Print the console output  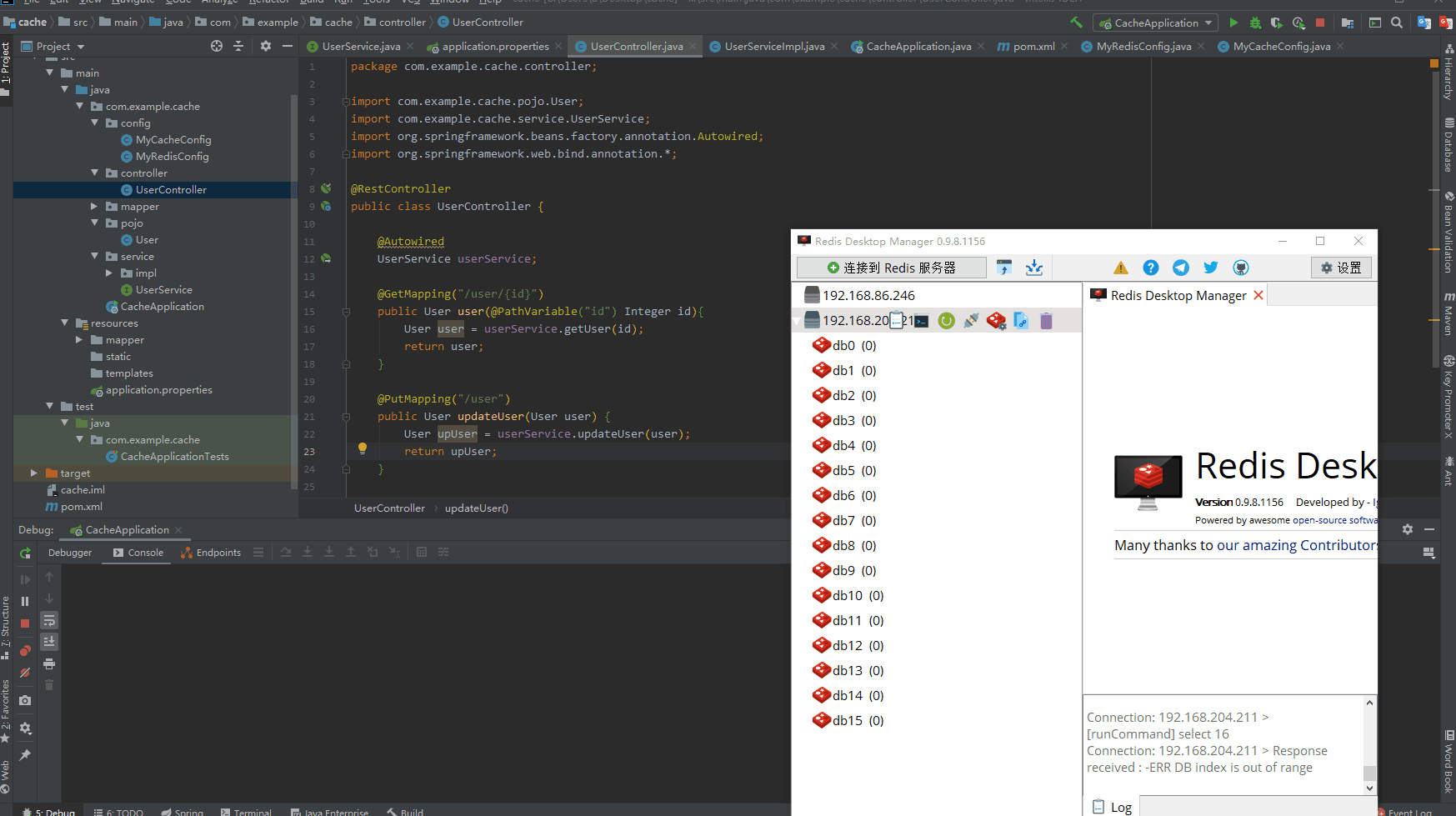(x=49, y=664)
